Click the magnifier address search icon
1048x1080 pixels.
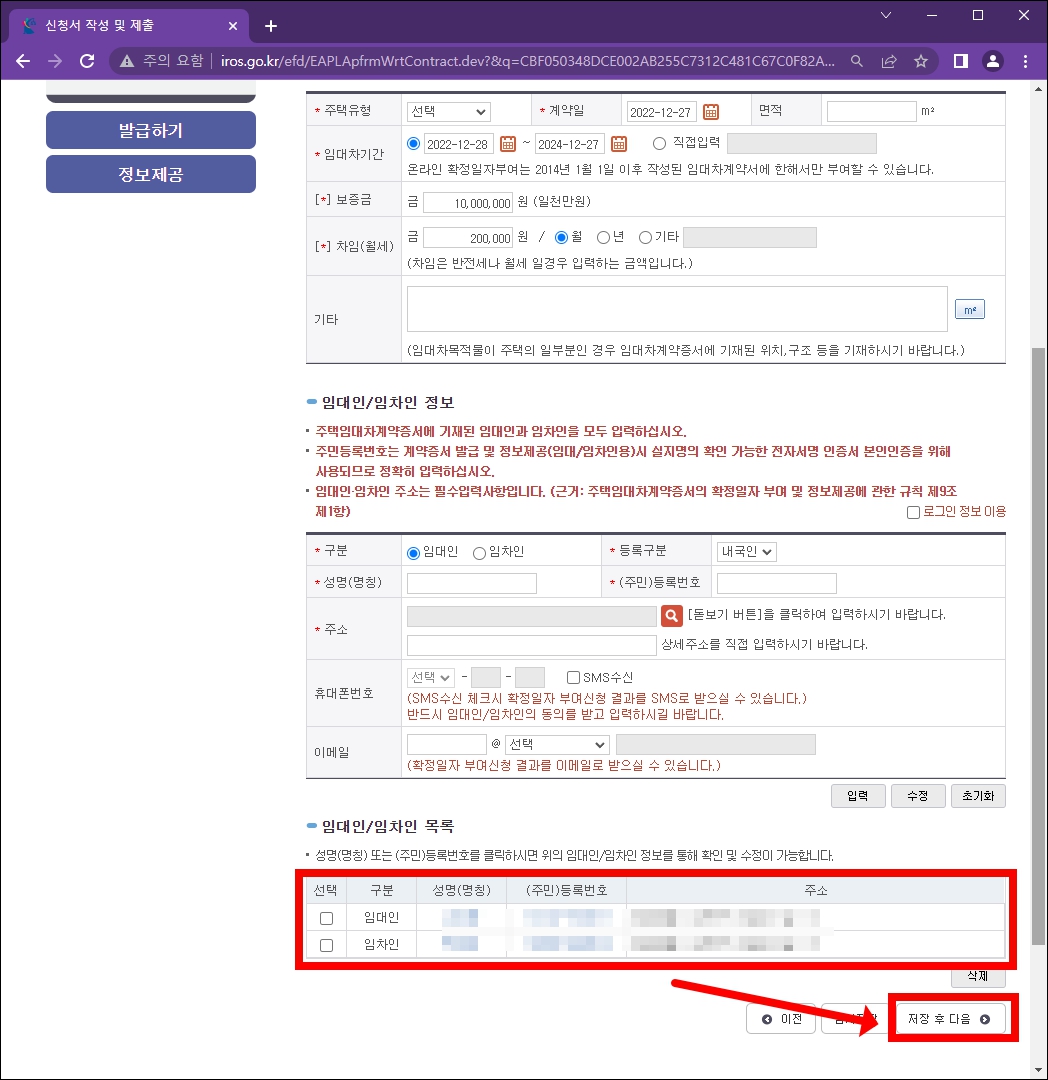tap(670, 617)
